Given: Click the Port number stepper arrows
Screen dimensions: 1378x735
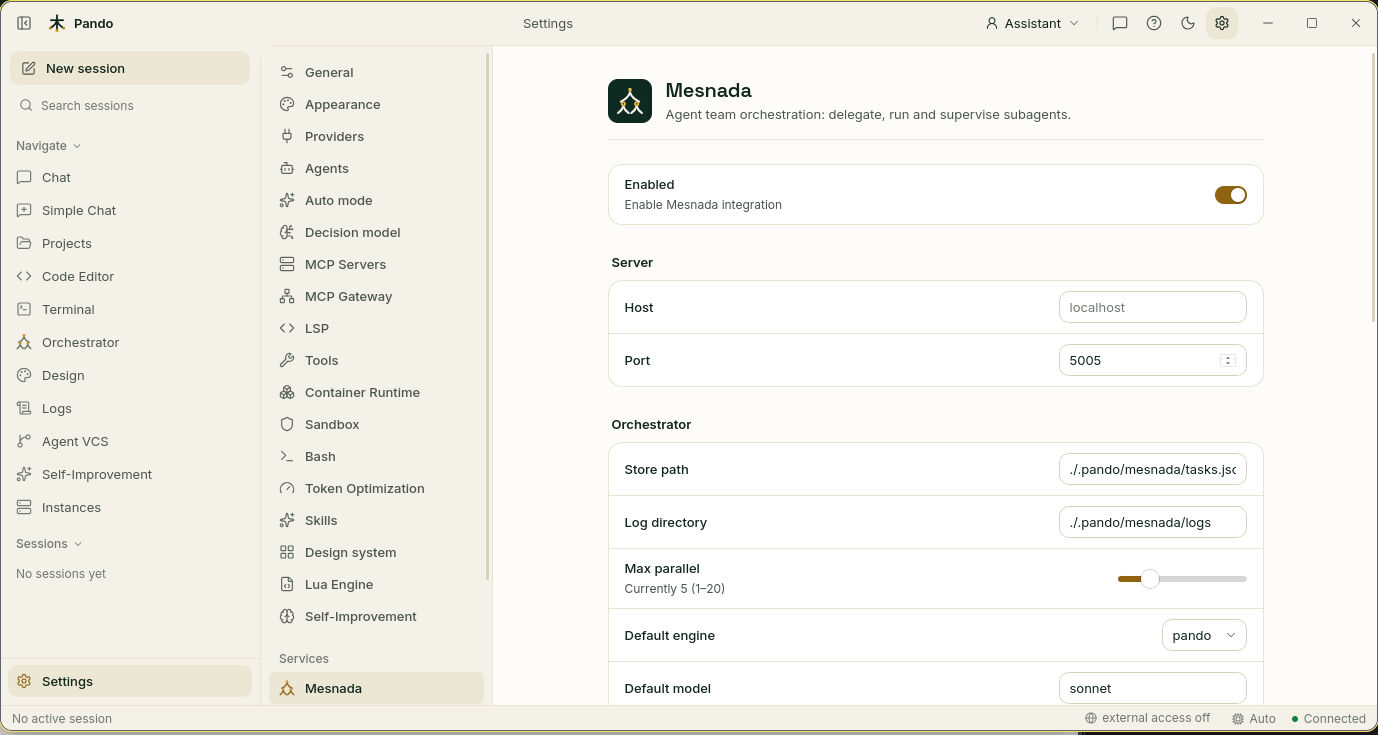Looking at the screenshot, I should 1228,360.
